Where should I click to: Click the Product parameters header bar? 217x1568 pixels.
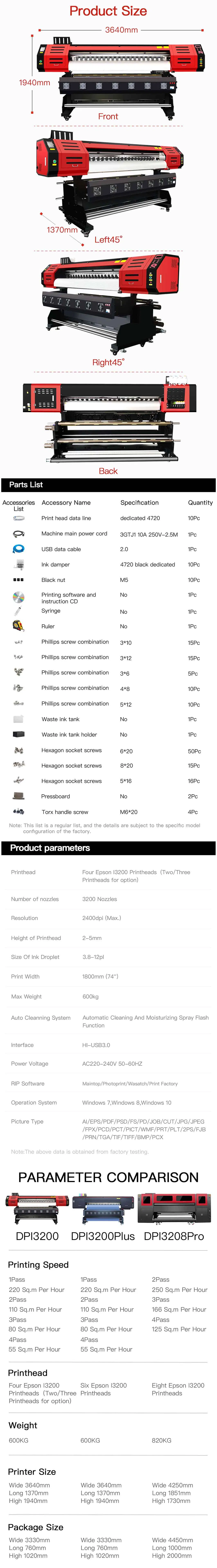[x=108, y=848]
